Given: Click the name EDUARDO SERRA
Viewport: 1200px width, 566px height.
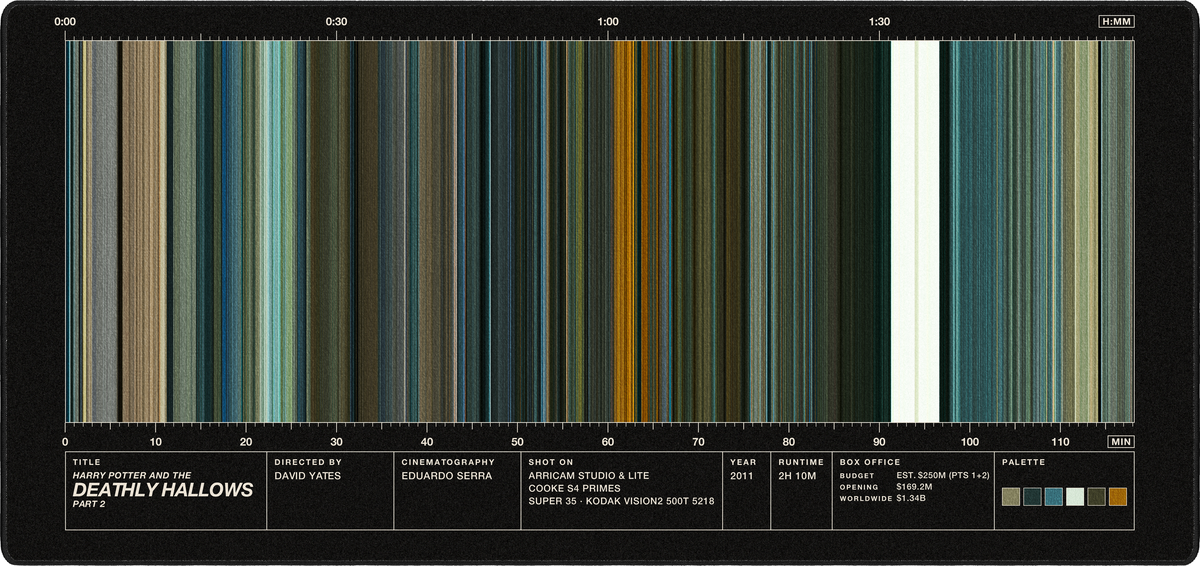Looking at the screenshot, I should pos(445,476).
